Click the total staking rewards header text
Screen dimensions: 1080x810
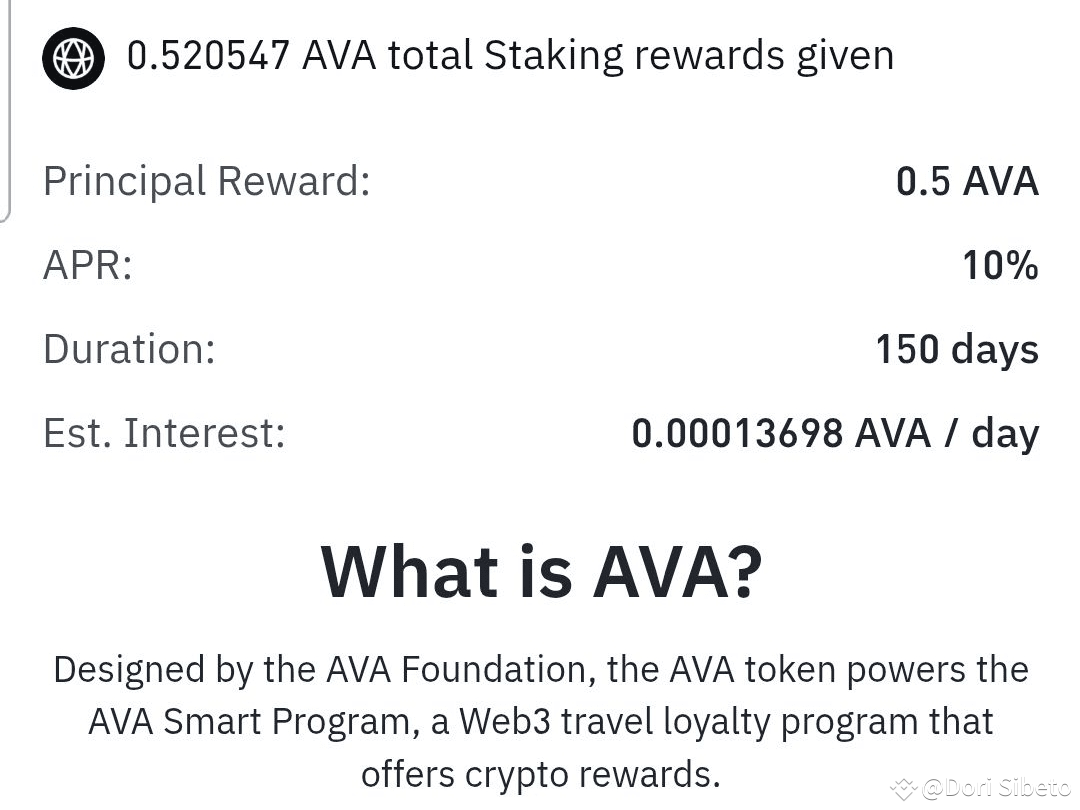pyautogui.click(x=509, y=56)
